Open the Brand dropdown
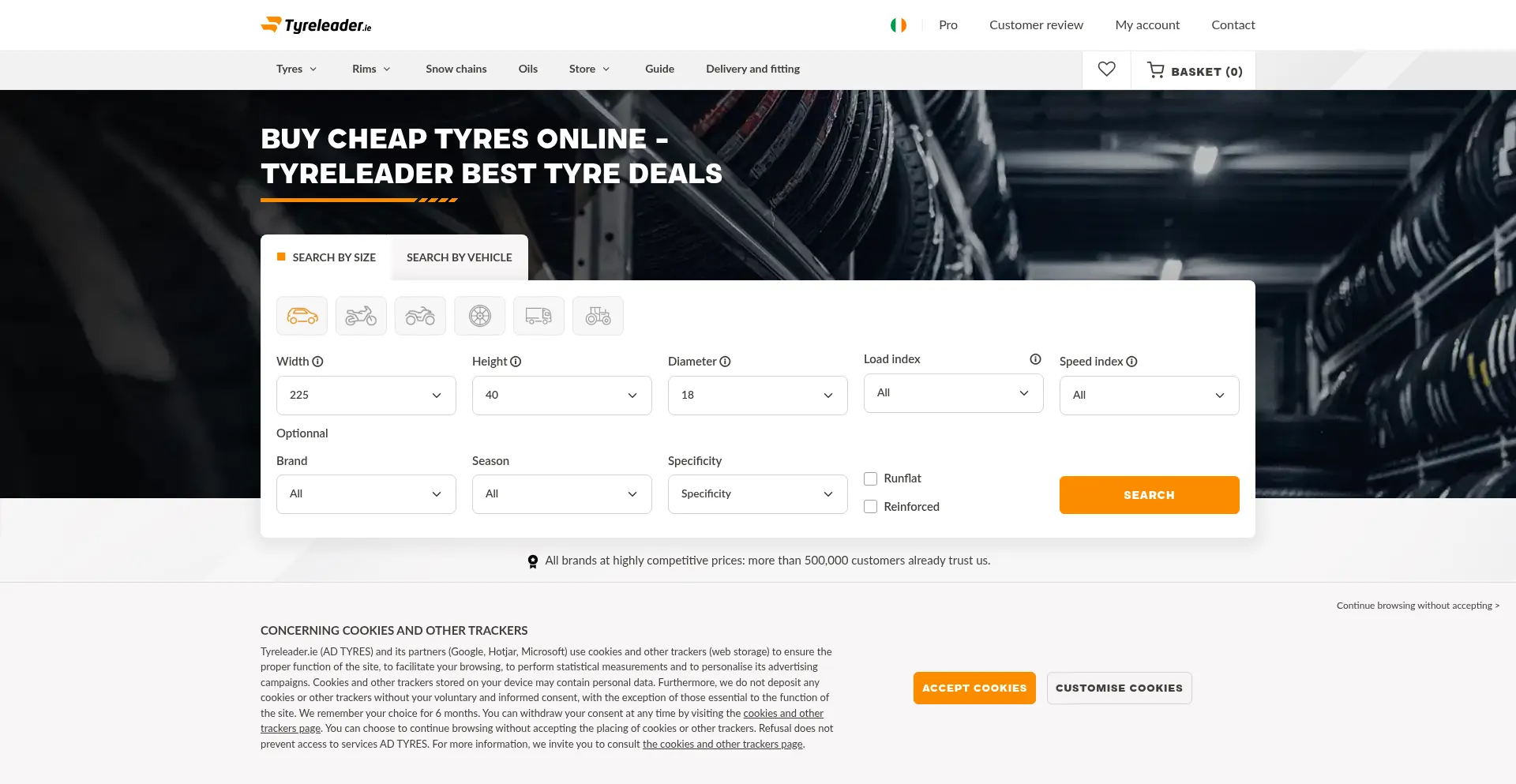Image resolution: width=1516 pixels, height=784 pixels. tap(366, 493)
